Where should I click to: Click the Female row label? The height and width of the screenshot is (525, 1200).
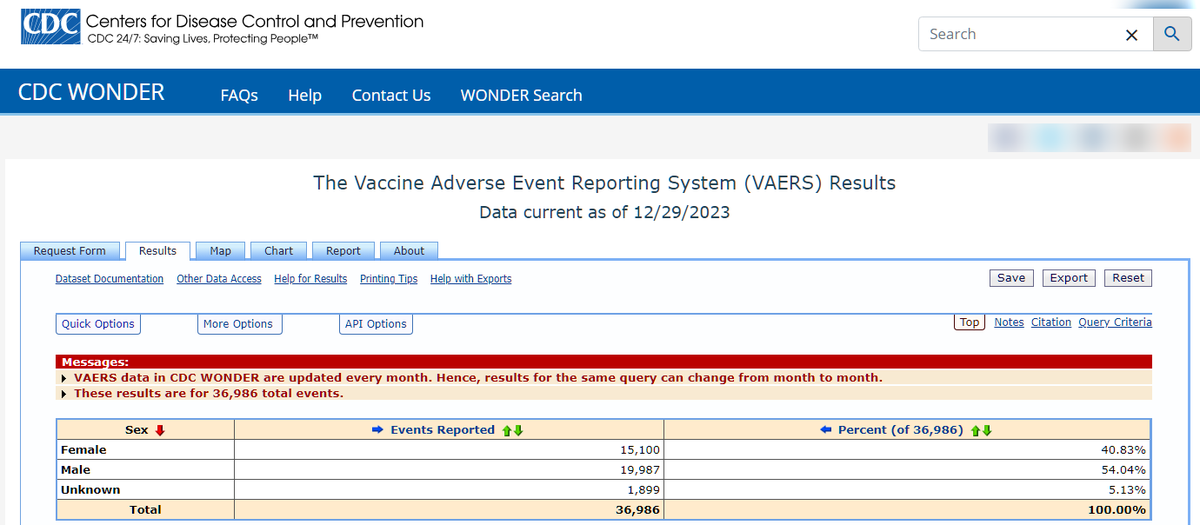(x=84, y=450)
